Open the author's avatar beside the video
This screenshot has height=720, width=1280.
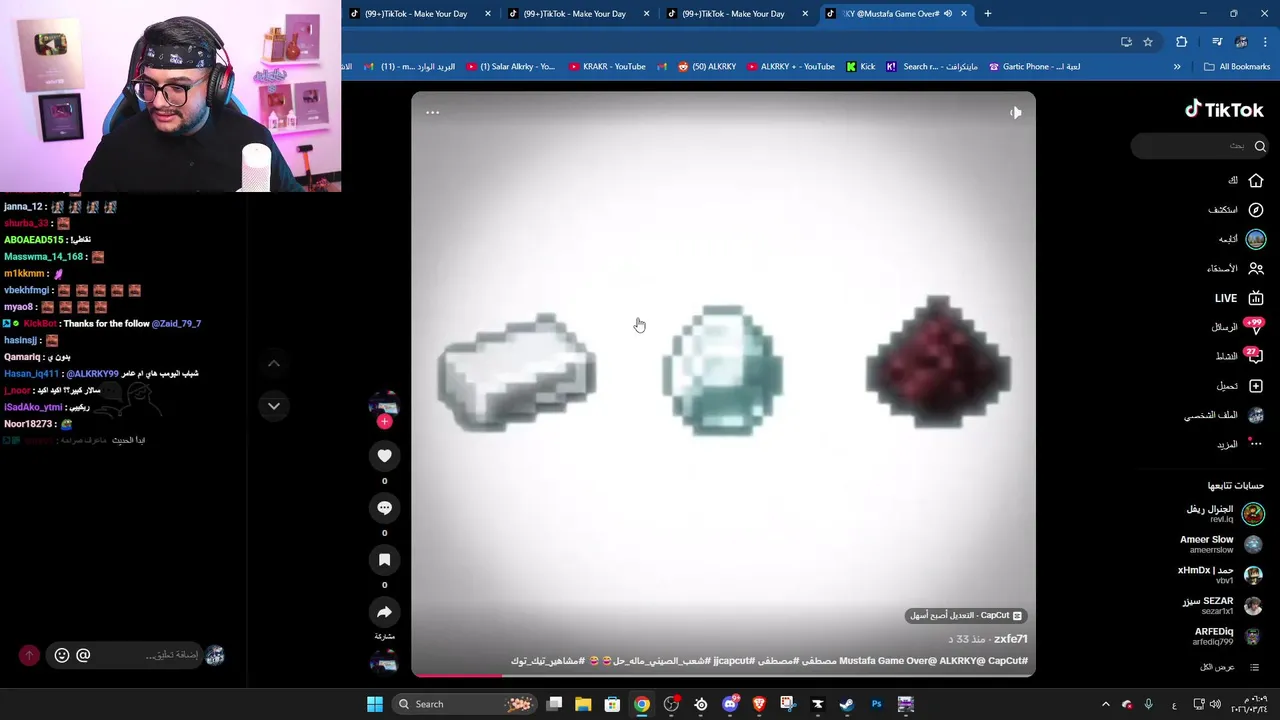[384, 405]
